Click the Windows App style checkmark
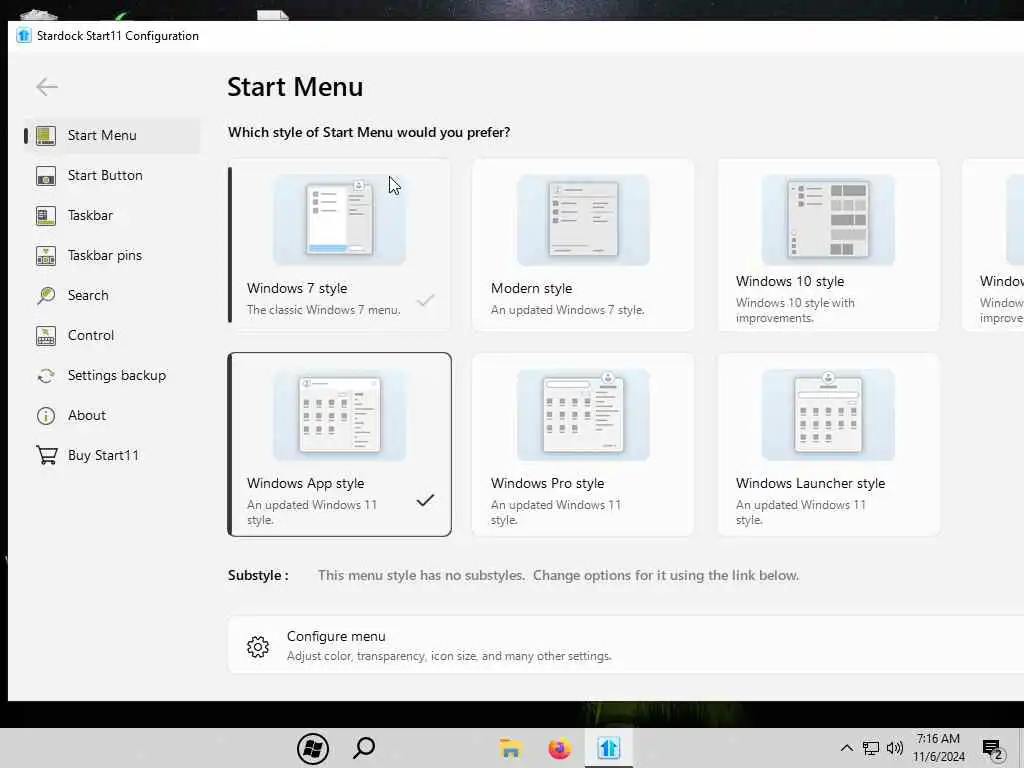The height and width of the screenshot is (768, 1024). 425,500
